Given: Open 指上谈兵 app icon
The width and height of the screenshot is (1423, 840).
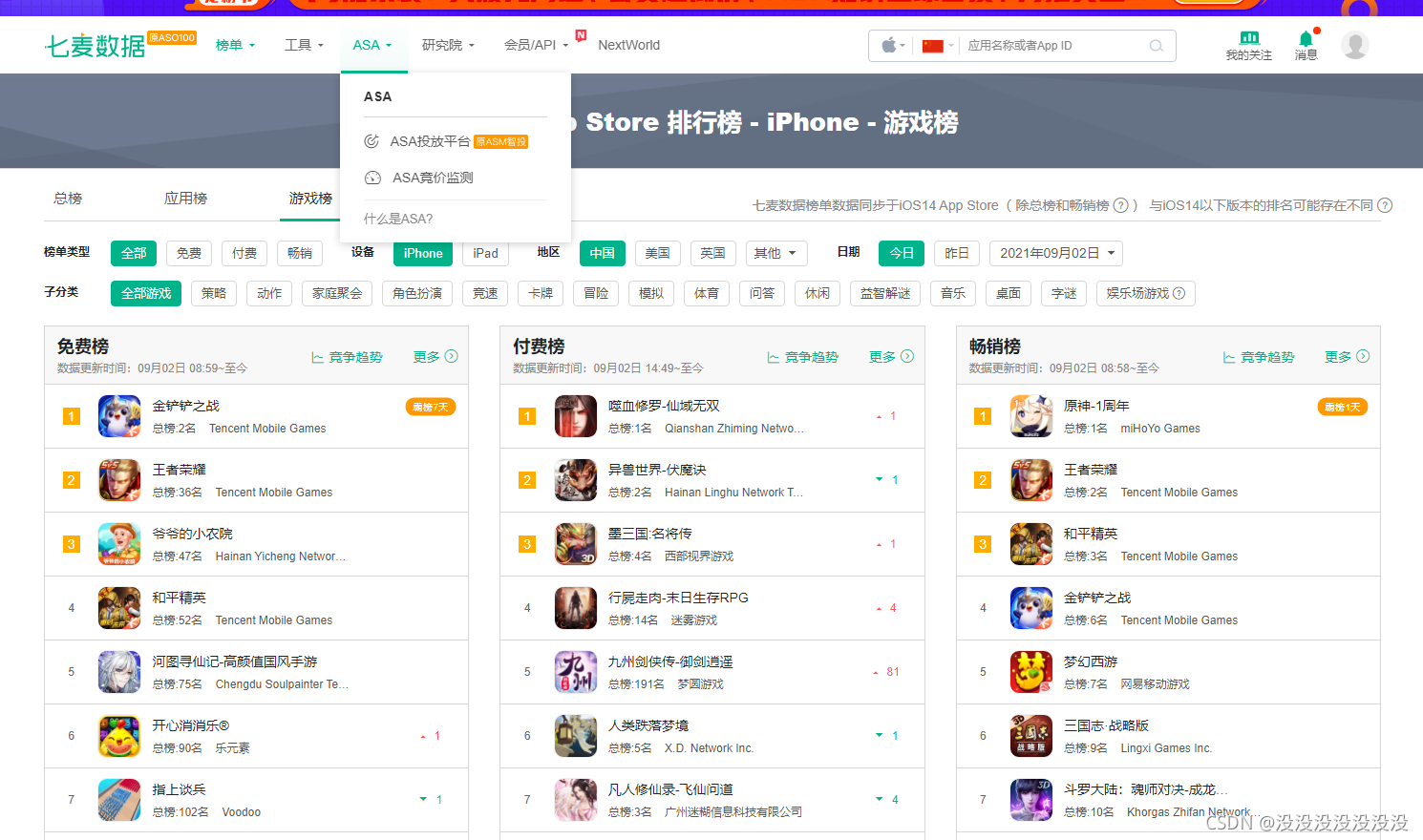Looking at the screenshot, I should coord(119,800).
